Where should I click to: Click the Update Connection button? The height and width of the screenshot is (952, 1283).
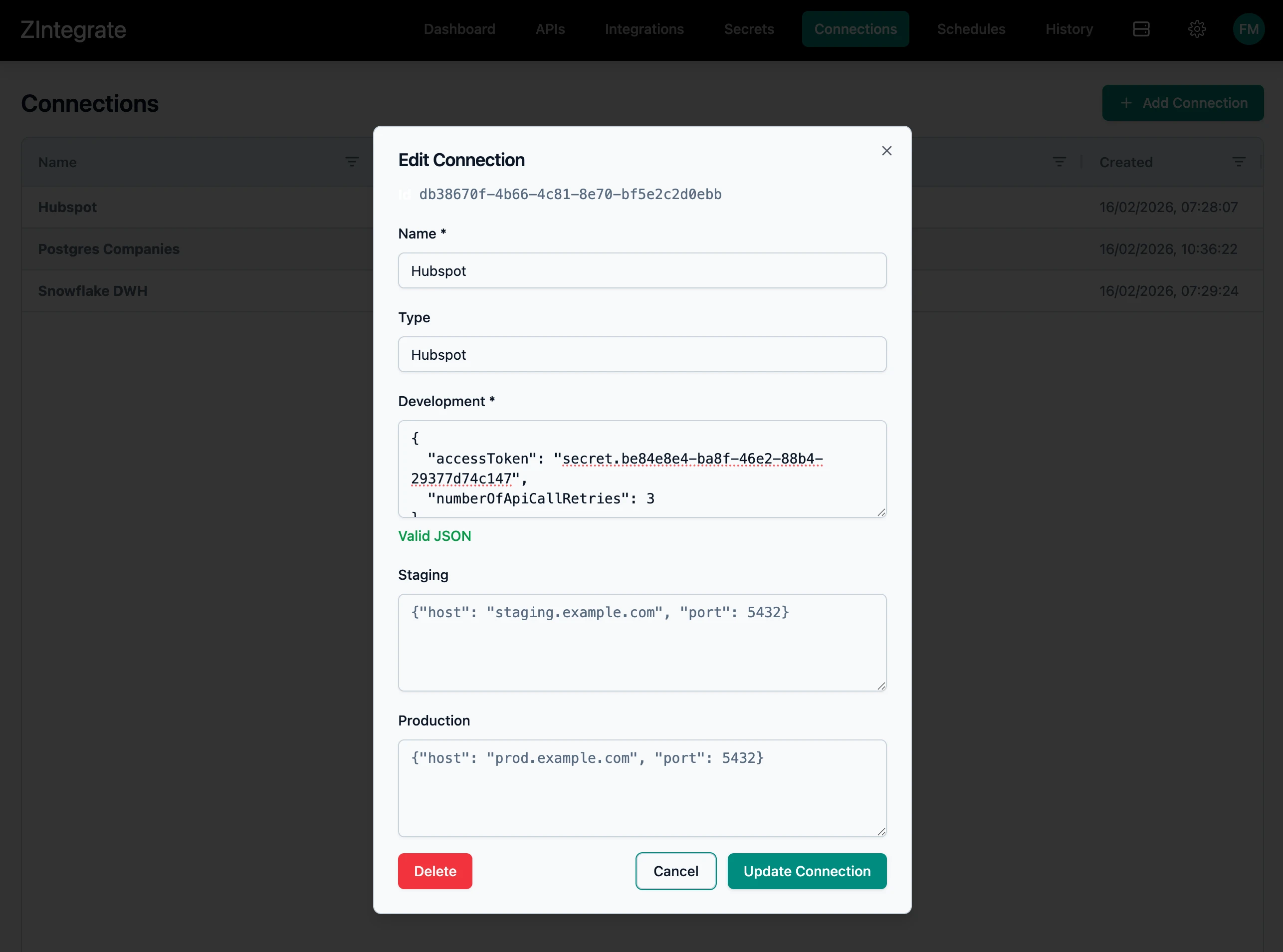(x=807, y=871)
